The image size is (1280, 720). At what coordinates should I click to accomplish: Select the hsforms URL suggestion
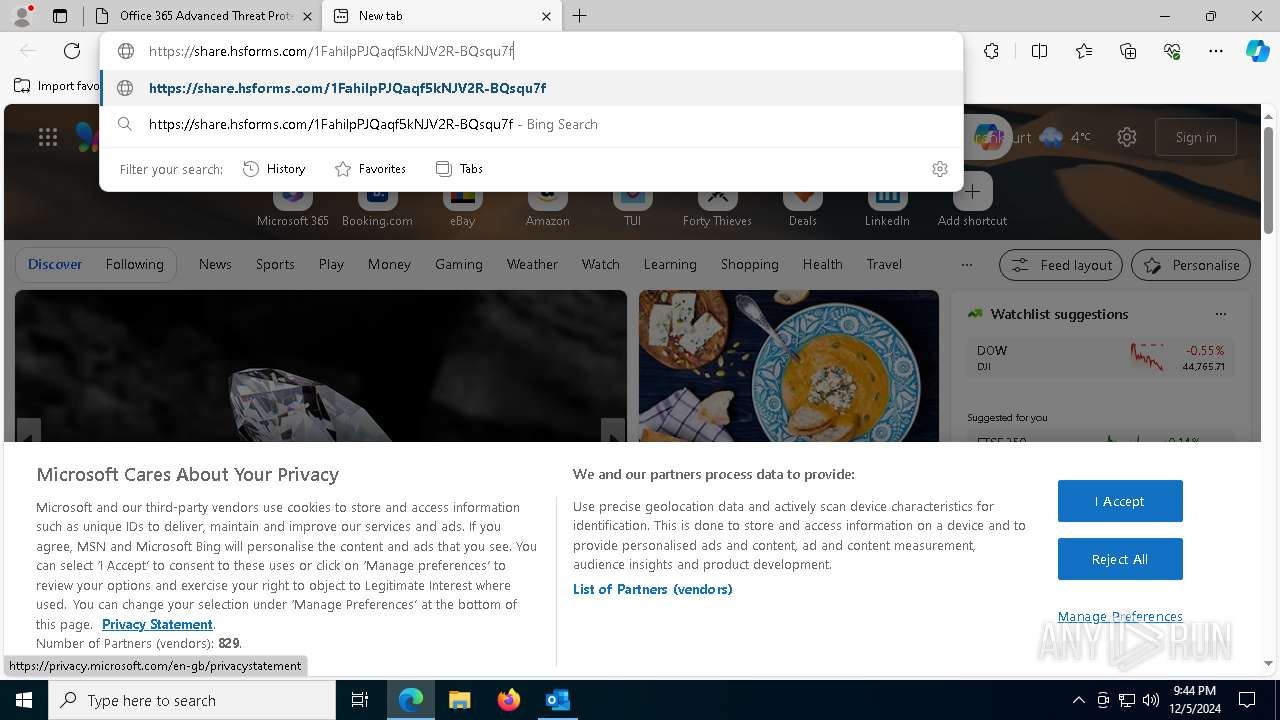531,88
